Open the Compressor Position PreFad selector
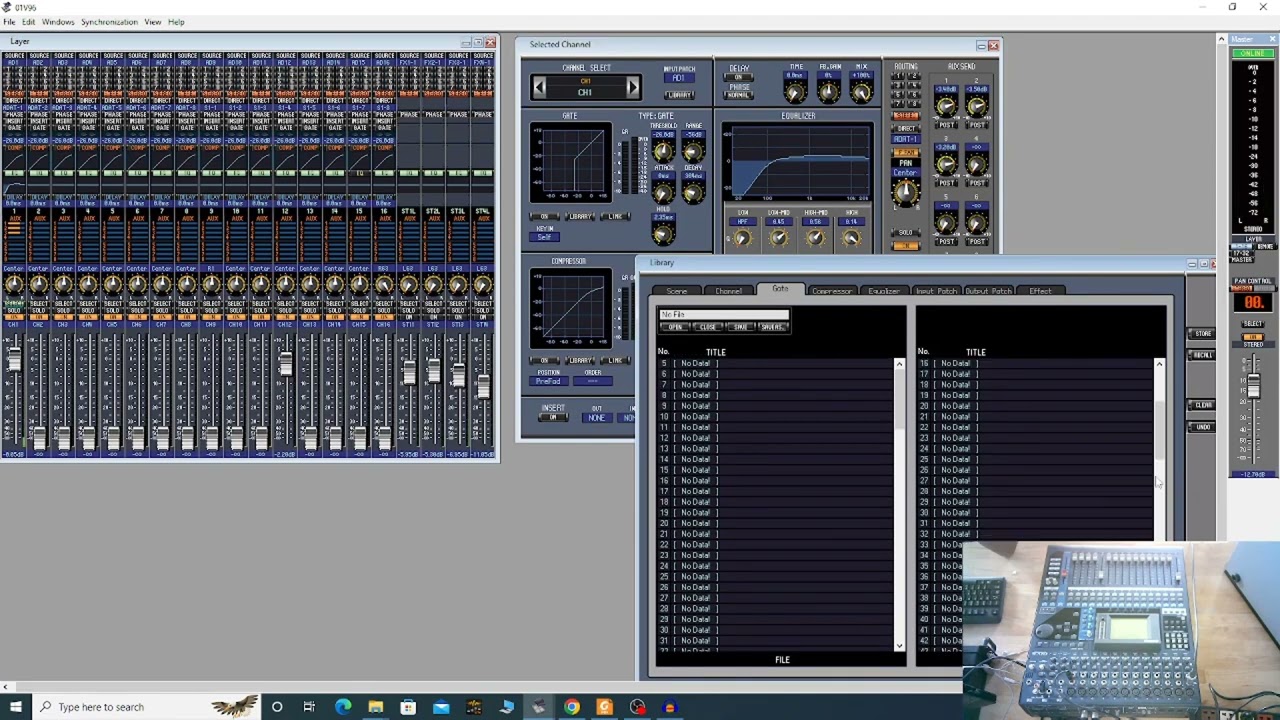 click(548, 381)
